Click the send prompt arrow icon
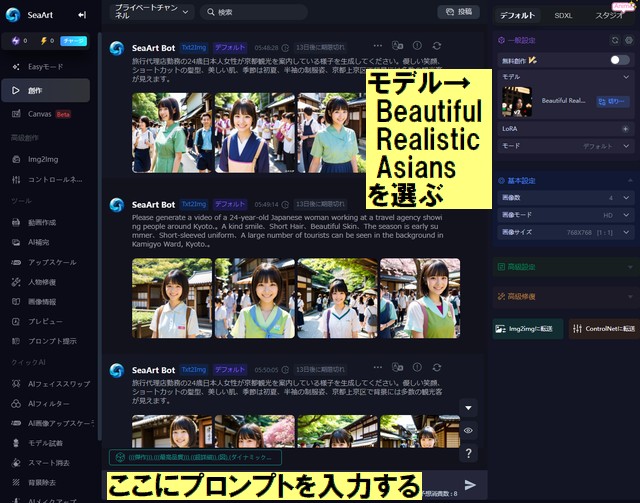Viewport: 640px width, 503px height. pyautogui.click(x=470, y=485)
